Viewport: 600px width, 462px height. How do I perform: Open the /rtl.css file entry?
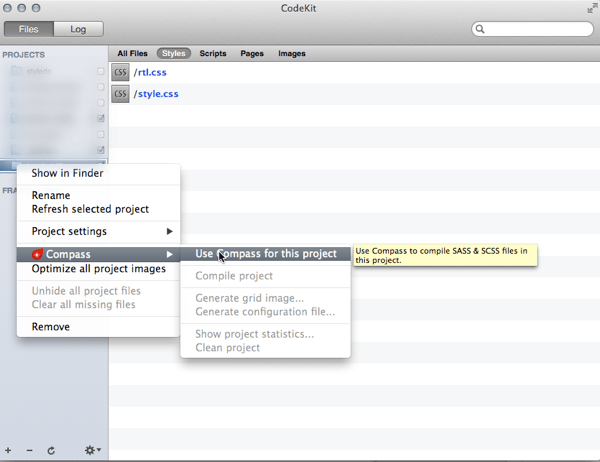tap(354, 72)
